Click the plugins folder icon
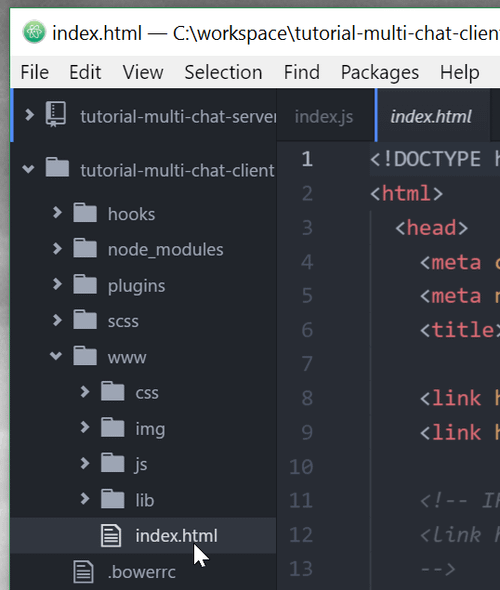Screen dimensions: 500x590 coord(85,284)
